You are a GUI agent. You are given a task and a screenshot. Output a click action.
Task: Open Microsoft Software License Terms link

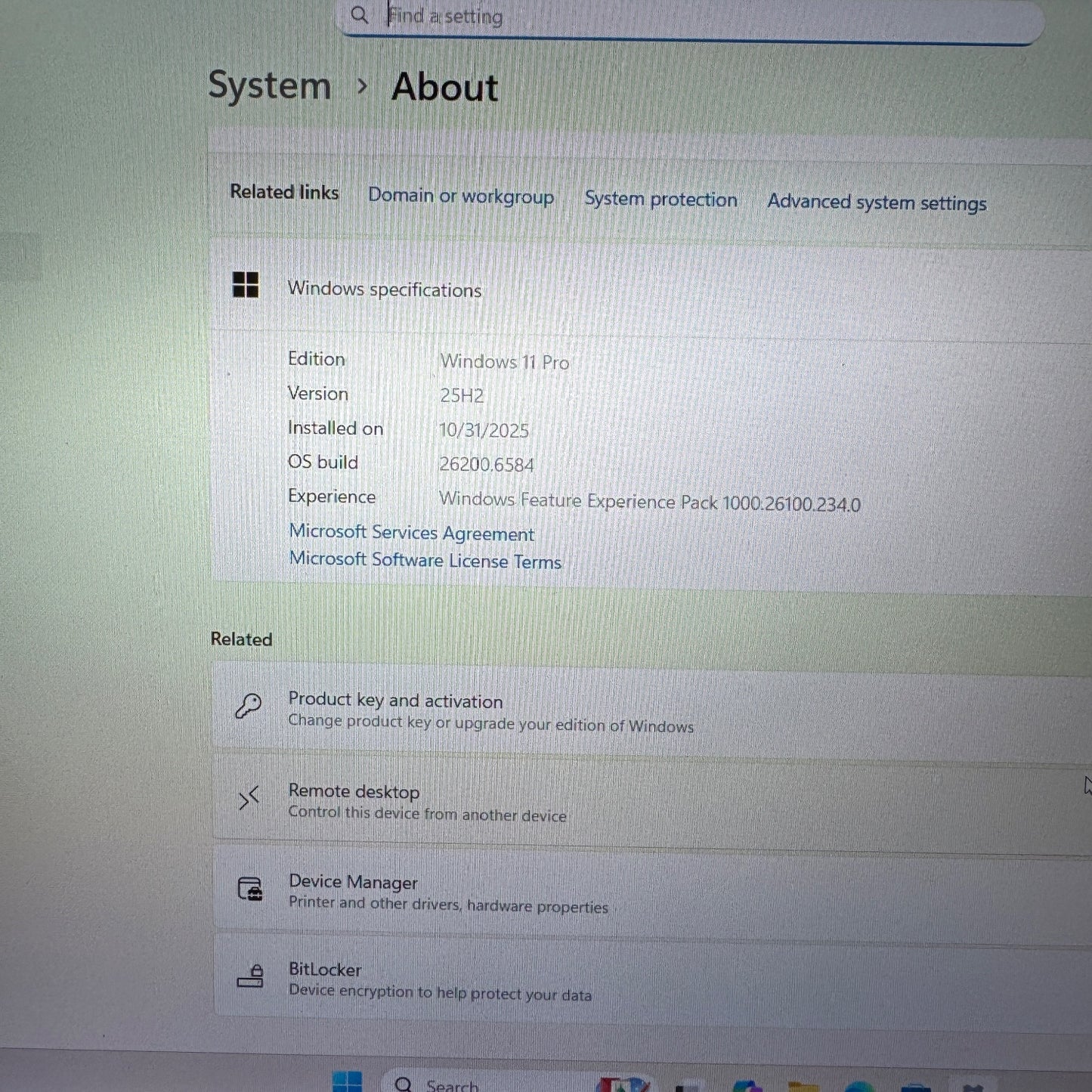coord(425,561)
